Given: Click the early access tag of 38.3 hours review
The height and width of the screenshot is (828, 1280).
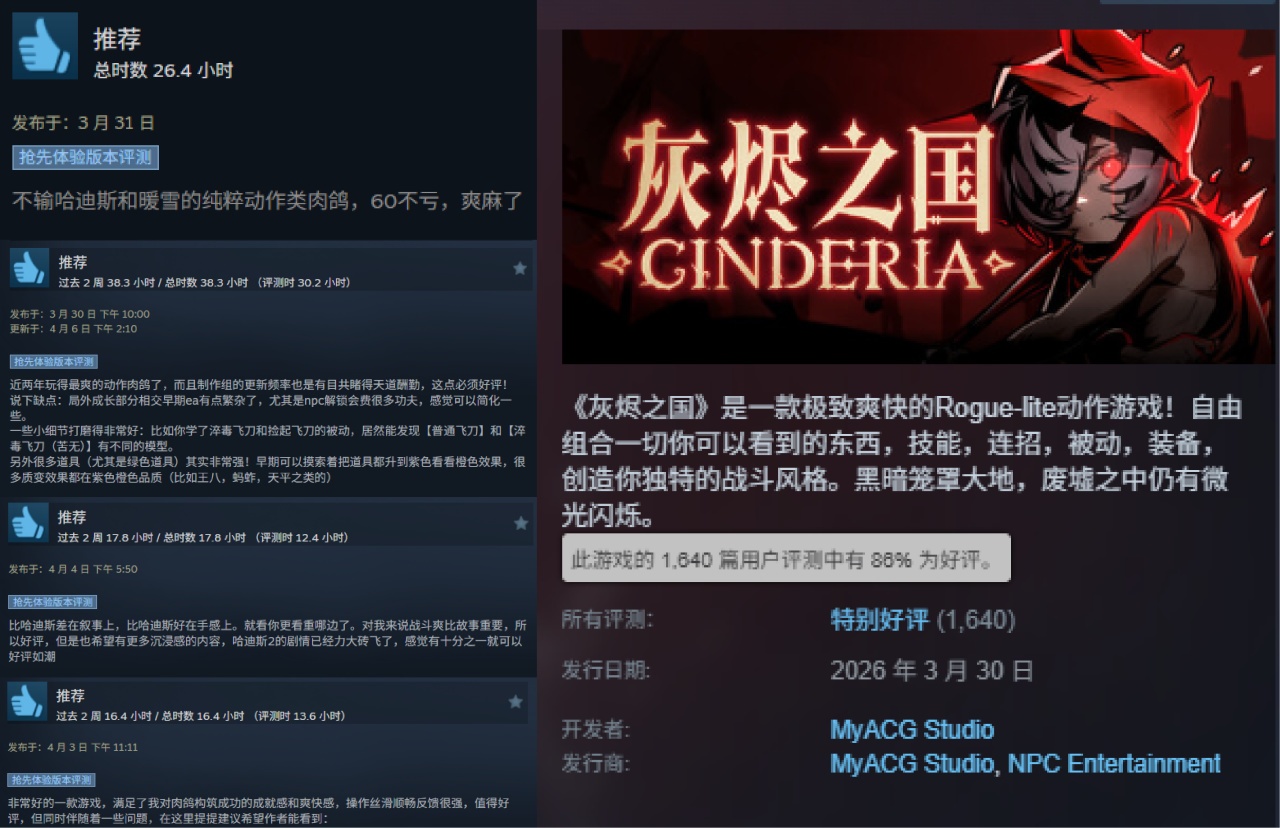Looking at the screenshot, I should pos(54,361).
